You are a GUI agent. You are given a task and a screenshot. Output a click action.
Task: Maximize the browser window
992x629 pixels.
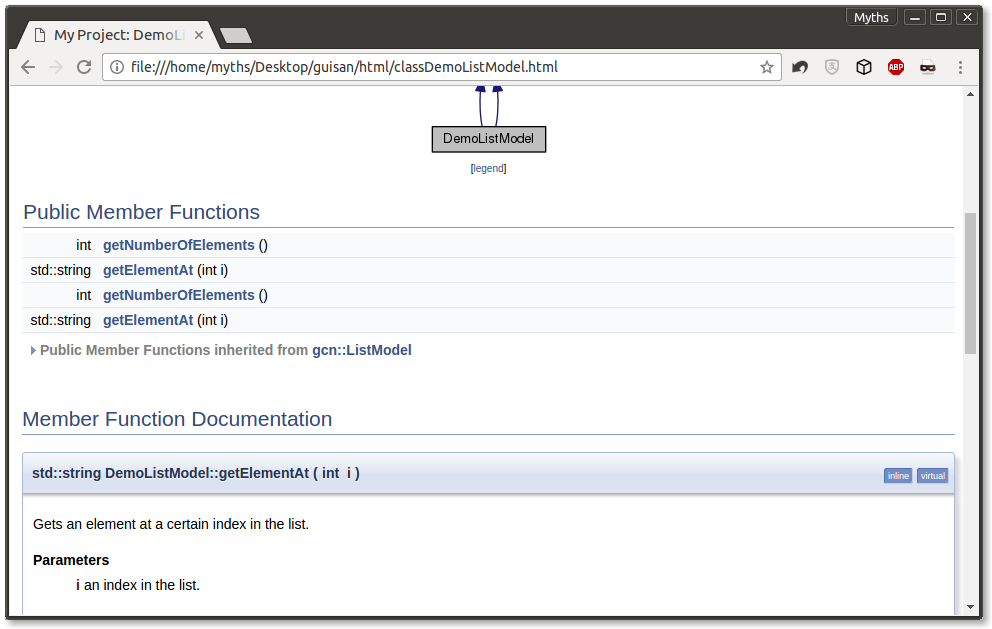point(941,17)
